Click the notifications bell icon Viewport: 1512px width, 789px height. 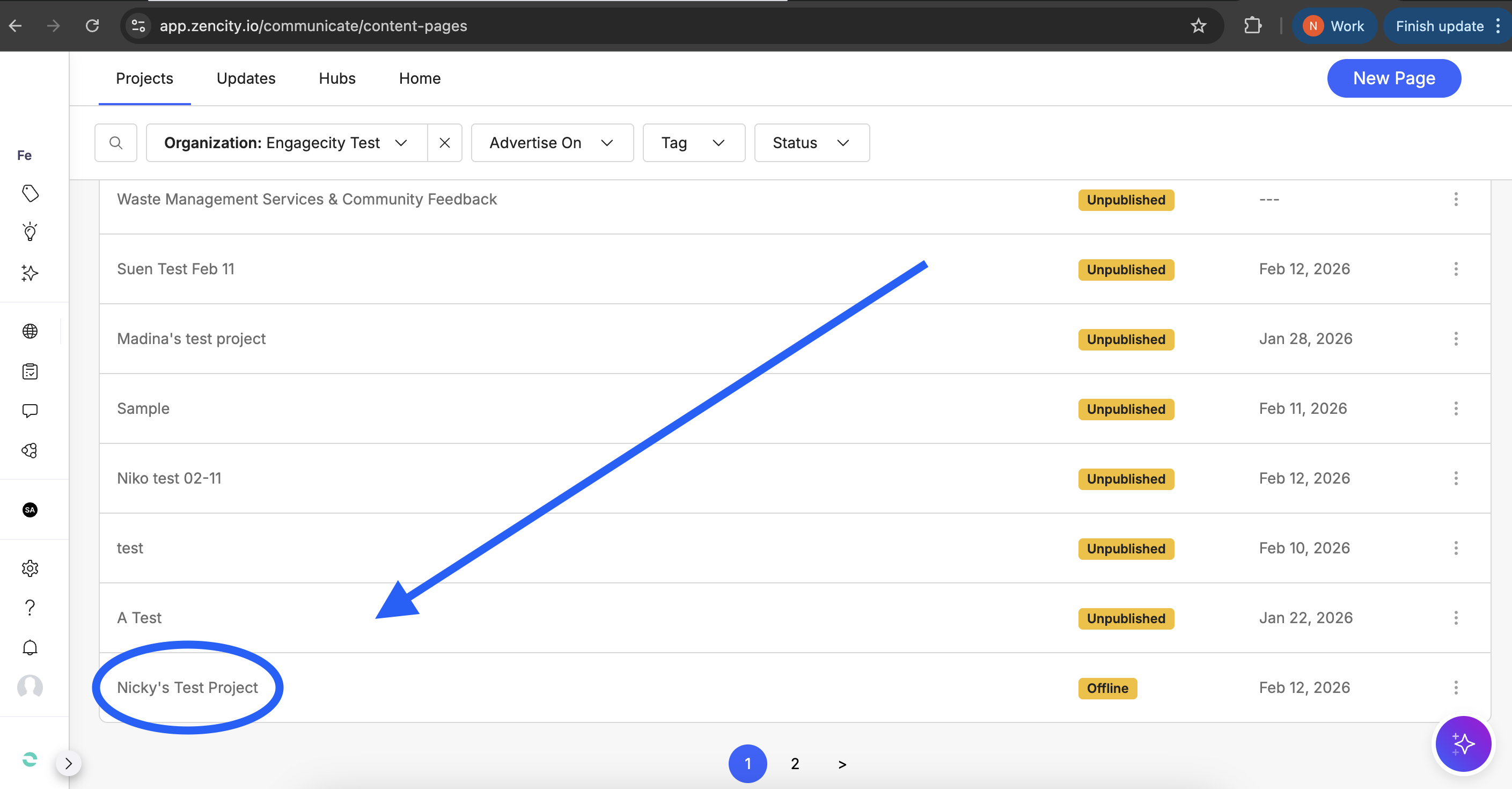[x=30, y=647]
